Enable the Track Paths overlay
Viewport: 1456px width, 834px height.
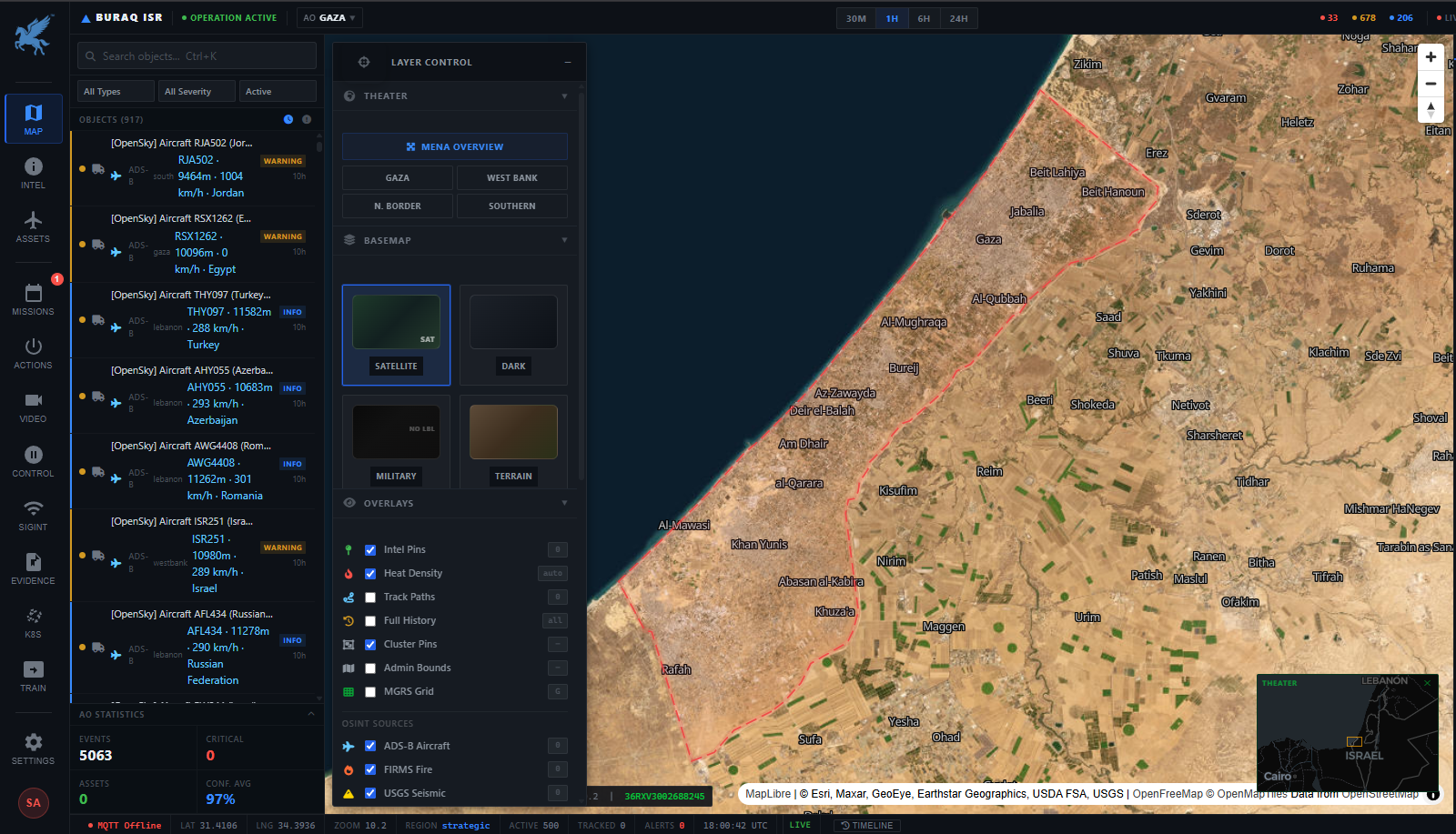(370, 597)
